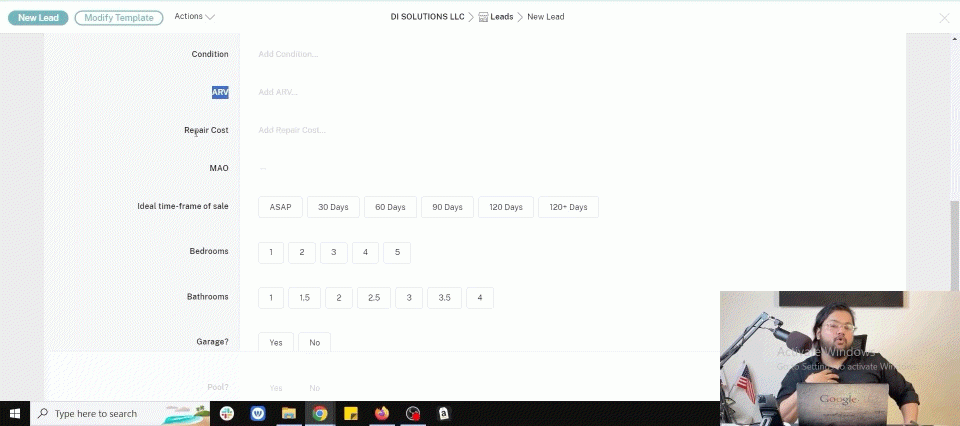Image resolution: width=960 pixels, height=426 pixels.
Task: Open the Leads breadcrumb link
Action: pos(501,17)
